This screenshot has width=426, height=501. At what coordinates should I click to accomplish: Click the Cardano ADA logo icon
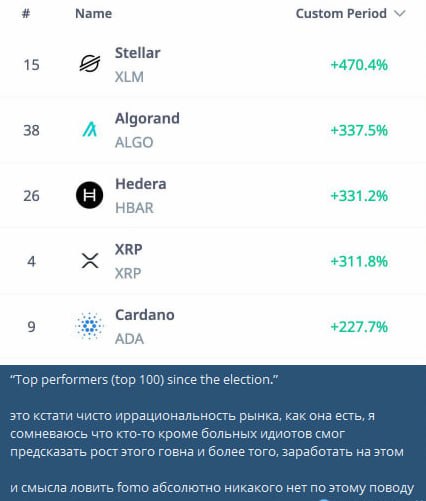(x=89, y=326)
